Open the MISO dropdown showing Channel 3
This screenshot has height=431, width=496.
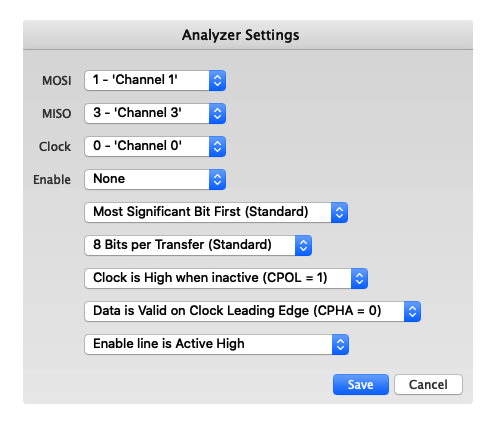(155, 113)
